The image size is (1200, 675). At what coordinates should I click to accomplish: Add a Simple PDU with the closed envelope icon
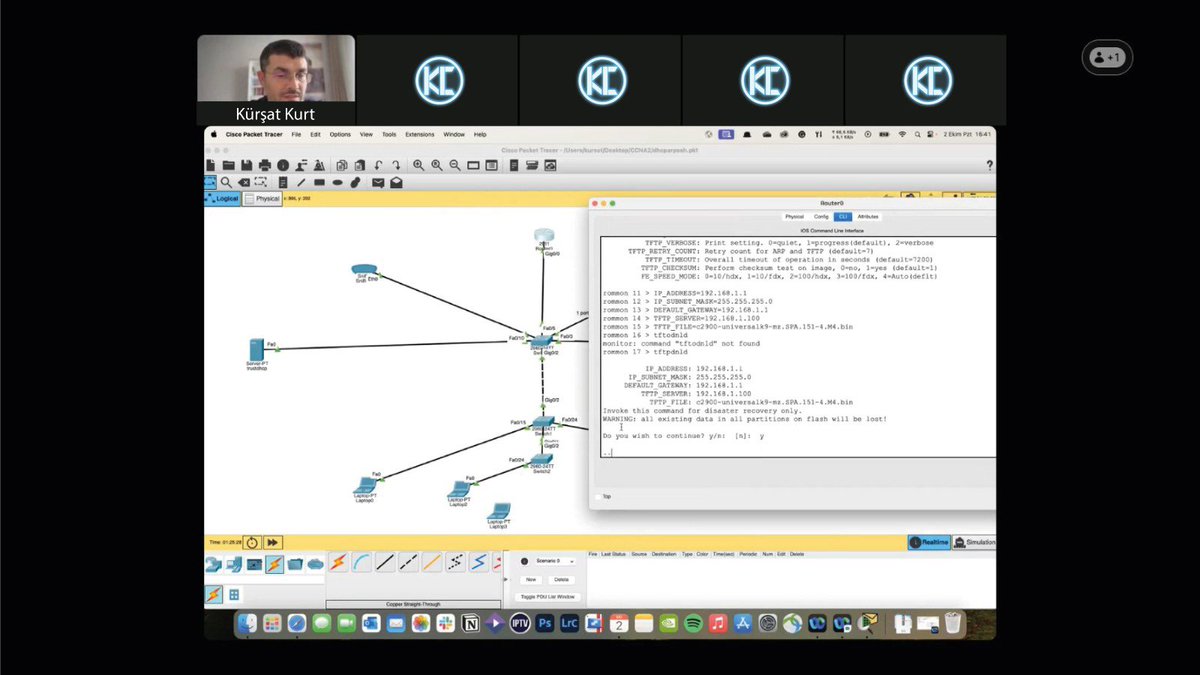(x=378, y=182)
